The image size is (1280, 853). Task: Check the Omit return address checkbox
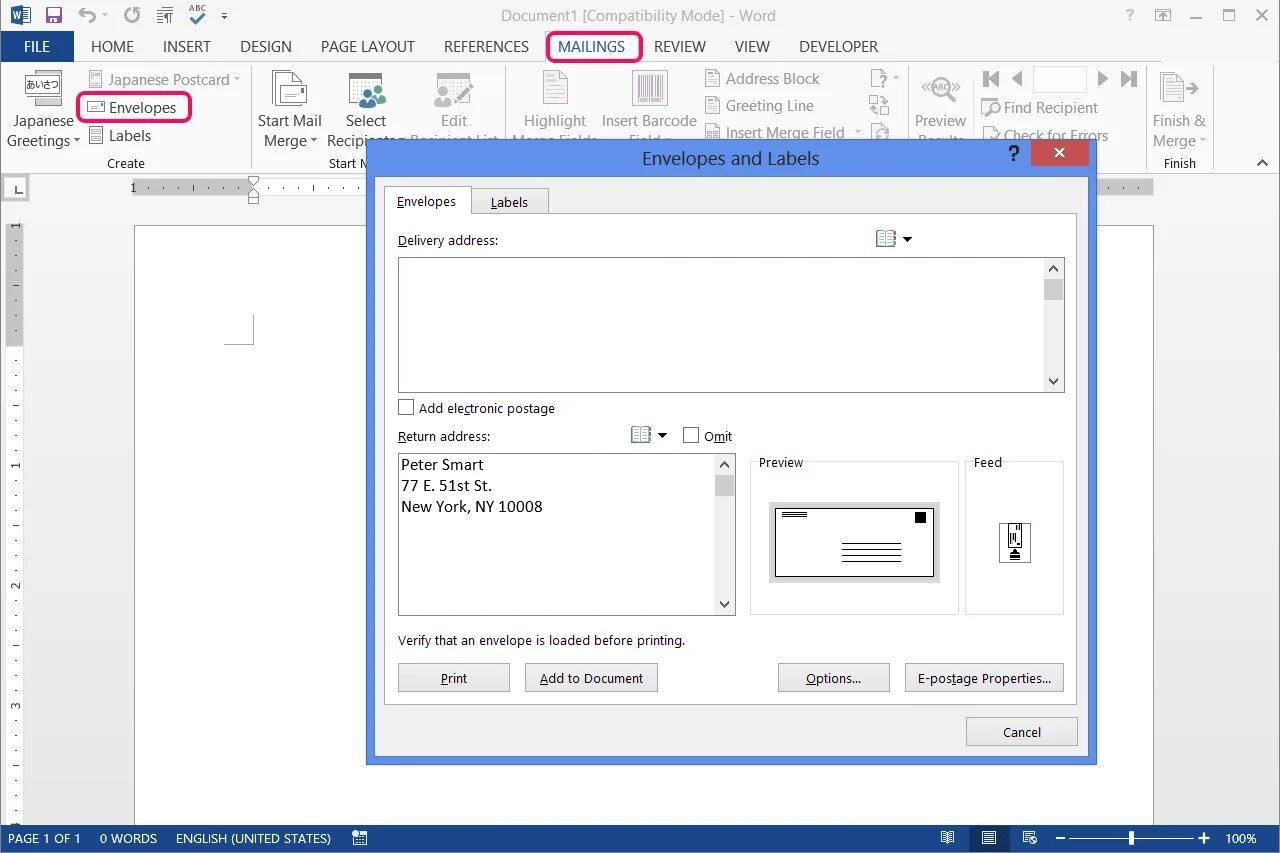tap(691, 435)
